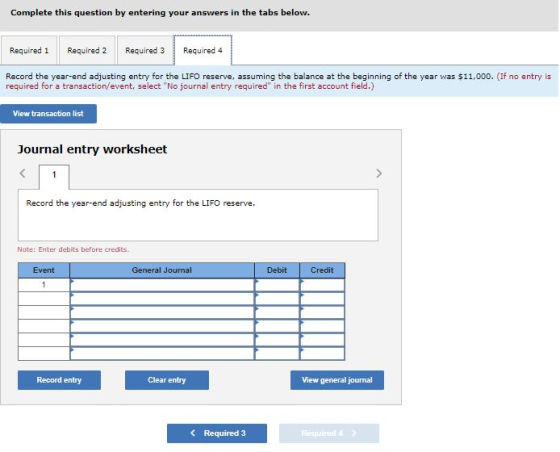
Task: Open second row General Journal account dropdown
Action: coord(162,298)
